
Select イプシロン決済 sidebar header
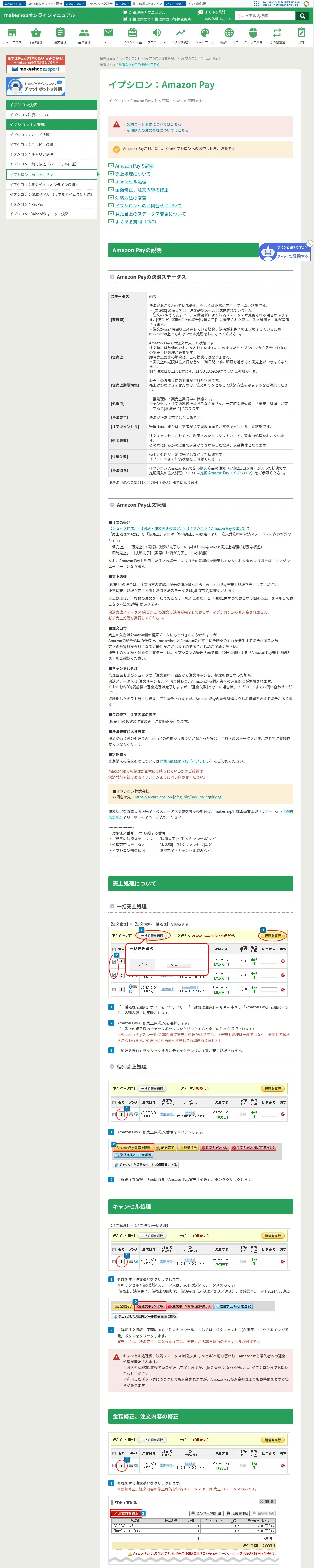pyautogui.click(x=52, y=105)
